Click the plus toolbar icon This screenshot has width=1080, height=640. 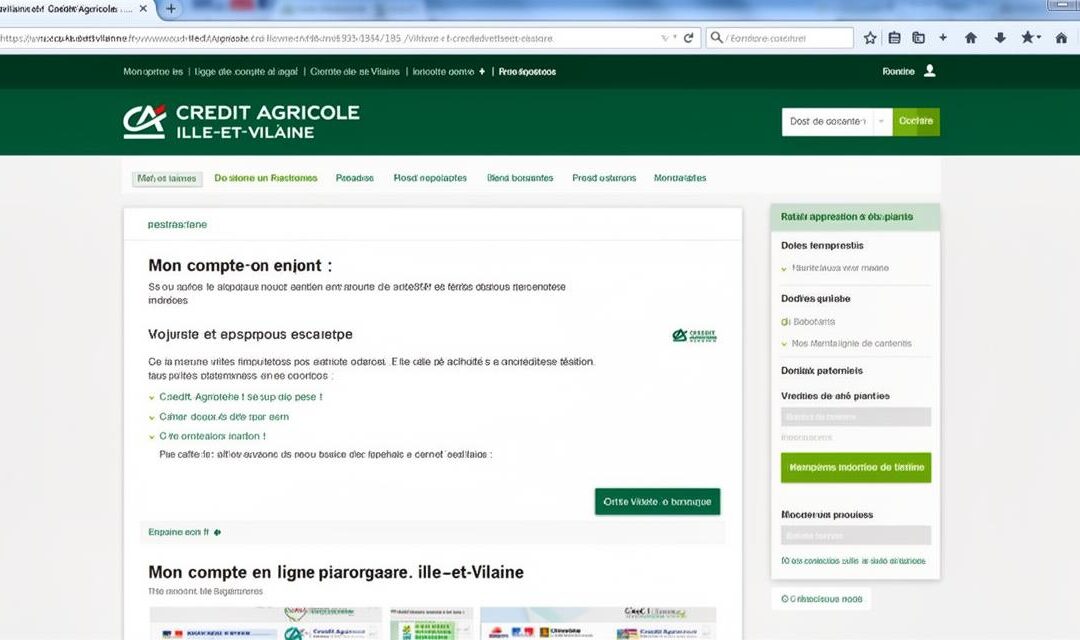[943, 38]
